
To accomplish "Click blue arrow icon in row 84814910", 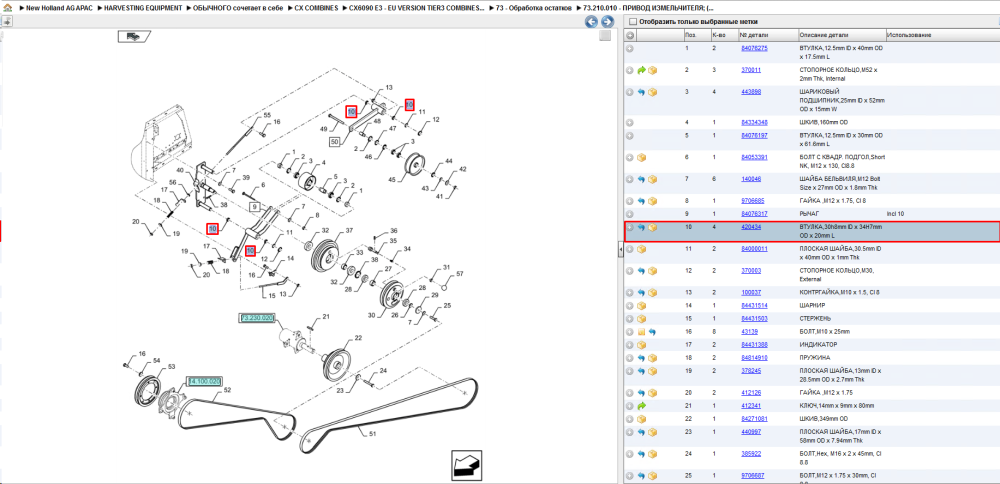I will pyautogui.click(x=642, y=358).
